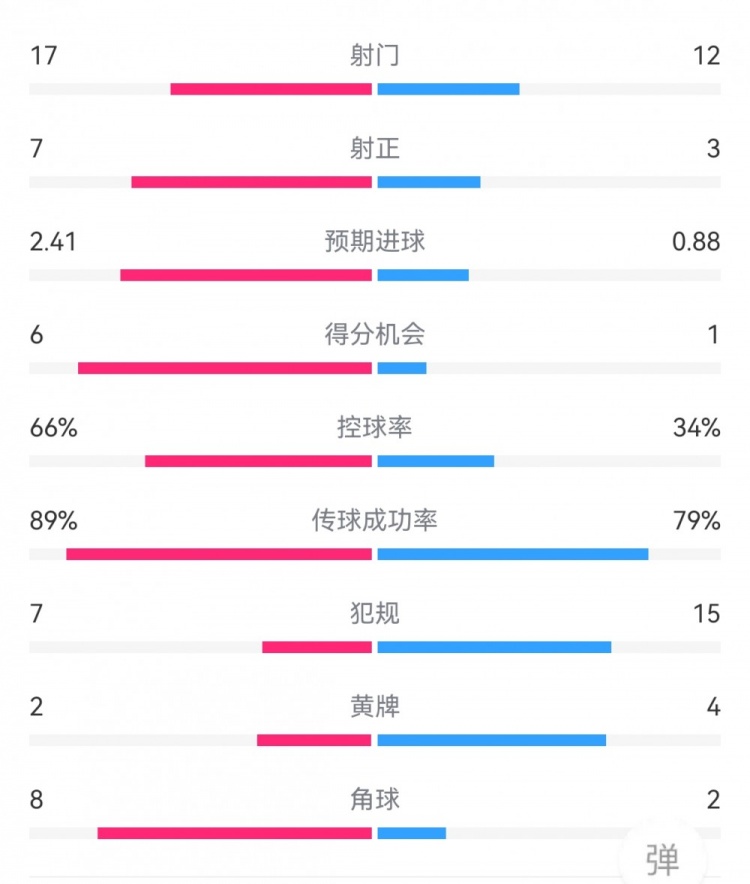The image size is (750, 884).
Task: Click the blue 黄牌 bar
Action: [x=492, y=740]
